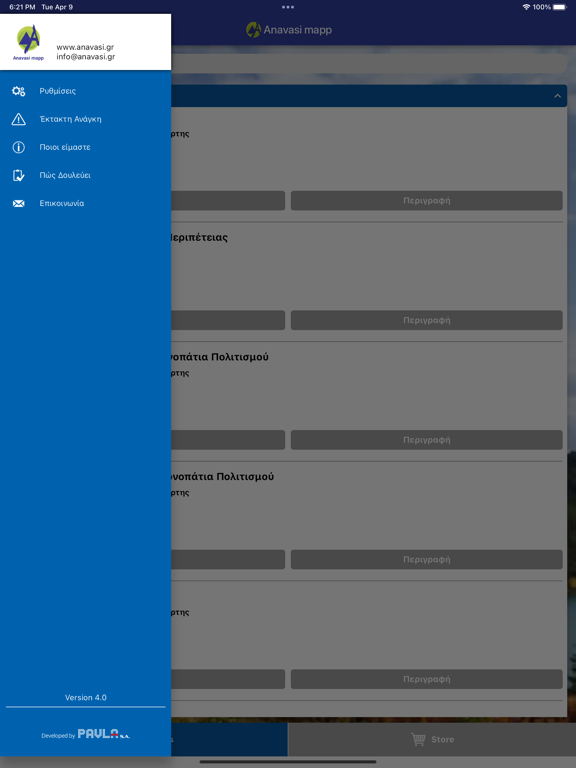Tap the Anavasi logo in header bar
The width and height of the screenshot is (576, 768).
click(253, 30)
